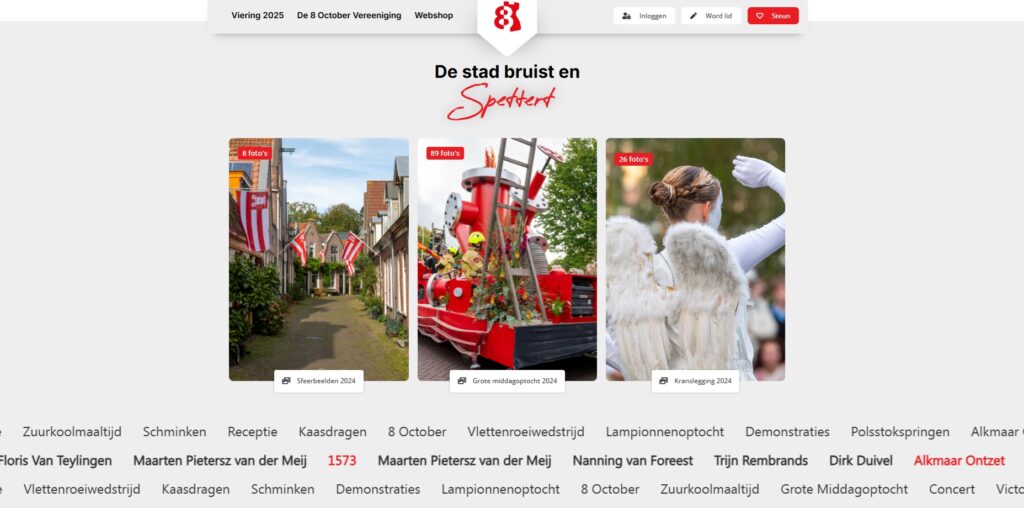
Task: Open the red fire truck parade photo
Action: 507,259
